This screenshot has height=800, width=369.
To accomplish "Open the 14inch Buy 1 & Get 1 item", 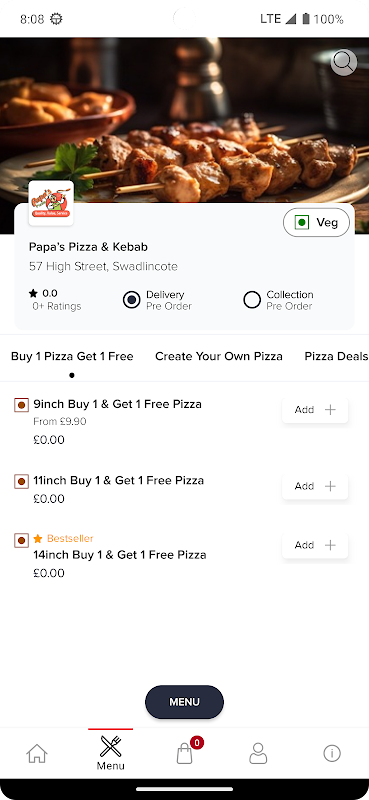I will [120, 555].
